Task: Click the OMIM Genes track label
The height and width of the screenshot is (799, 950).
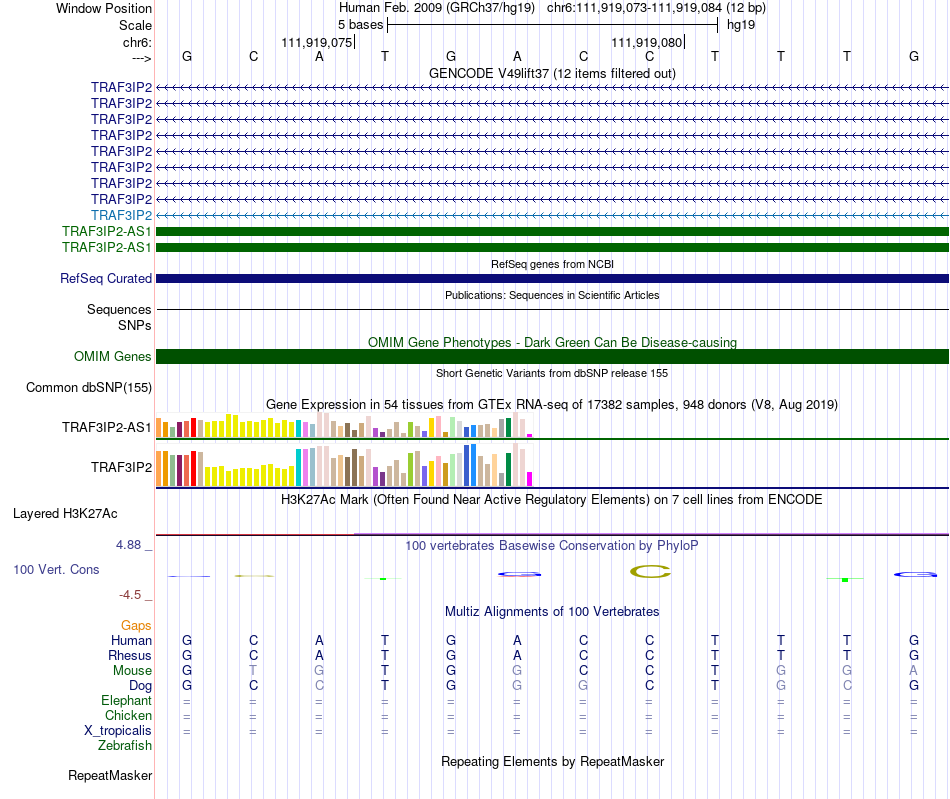Action: pyautogui.click(x=113, y=357)
